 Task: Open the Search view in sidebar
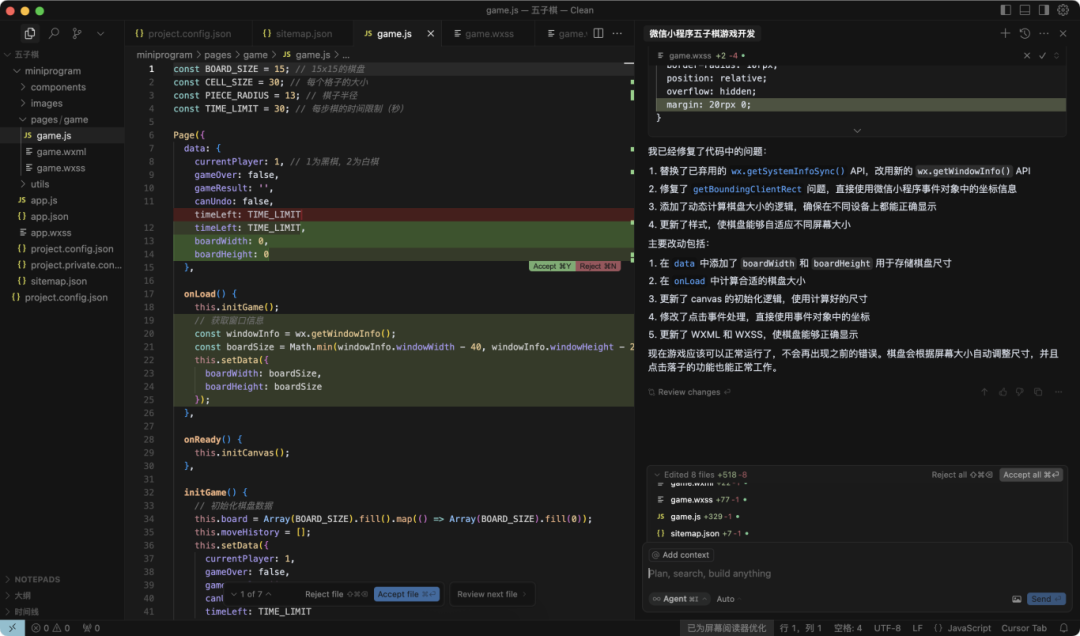tap(54, 33)
